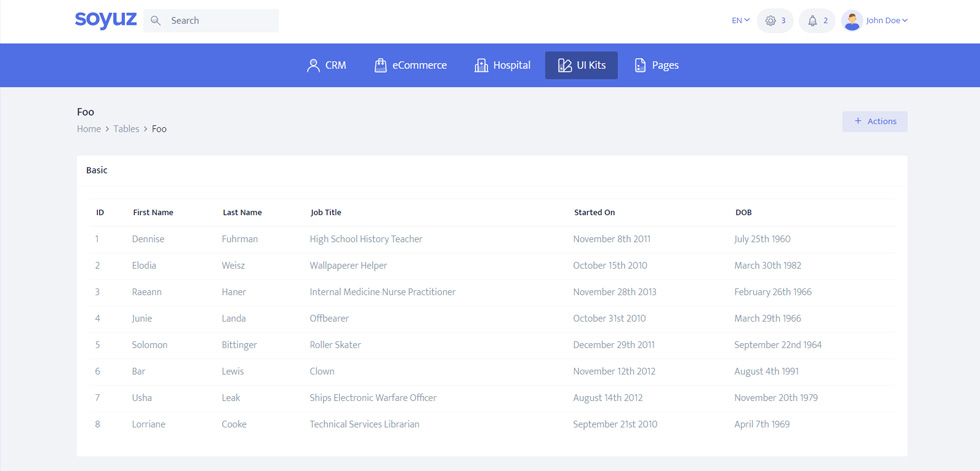Click the eCommerce shopping bag icon
980x471 pixels.
pyautogui.click(x=380, y=65)
